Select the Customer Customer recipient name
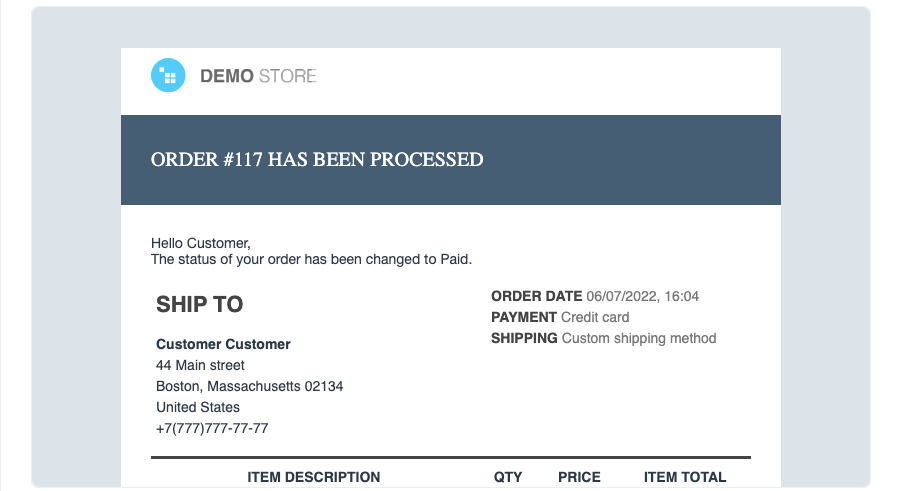The width and height of the screenshot is (900, 491). tap(223, 344)
